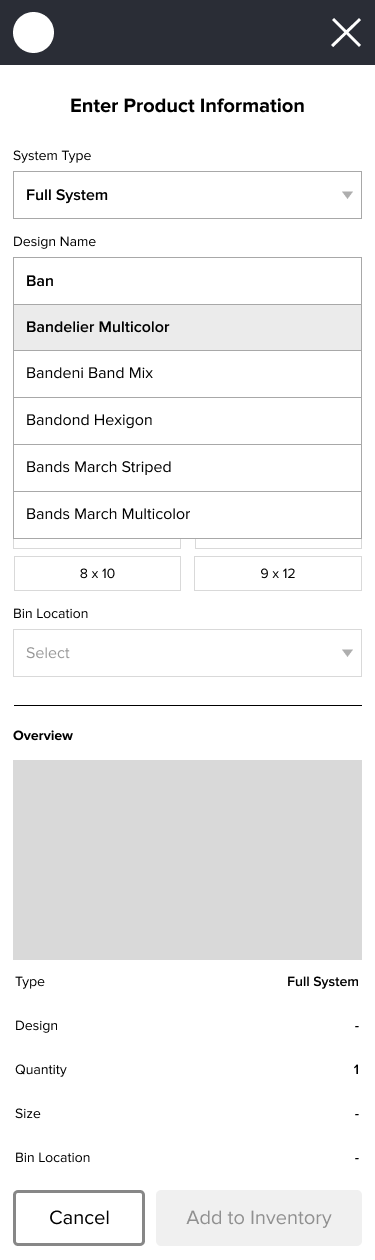
Task: Click the Bin Location dropdown arrow
Action: pyautogui.click(x=347, y=653)
